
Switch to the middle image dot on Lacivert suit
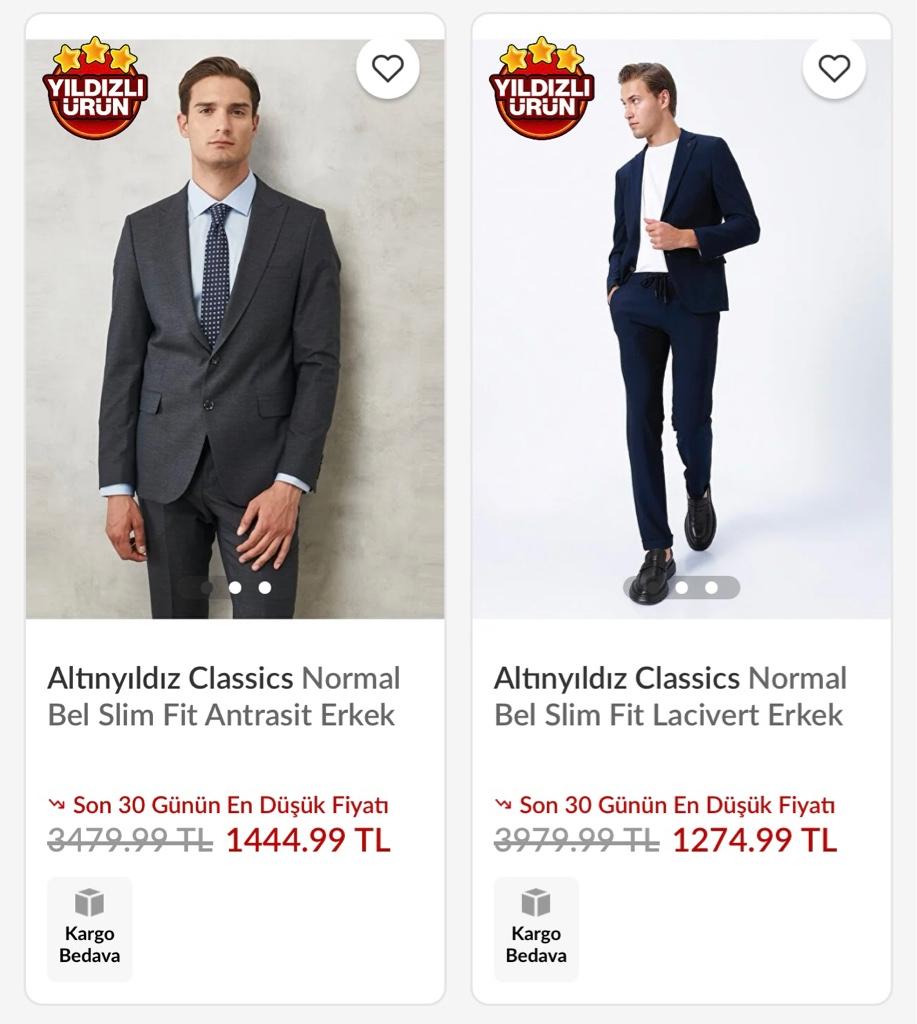681,588
